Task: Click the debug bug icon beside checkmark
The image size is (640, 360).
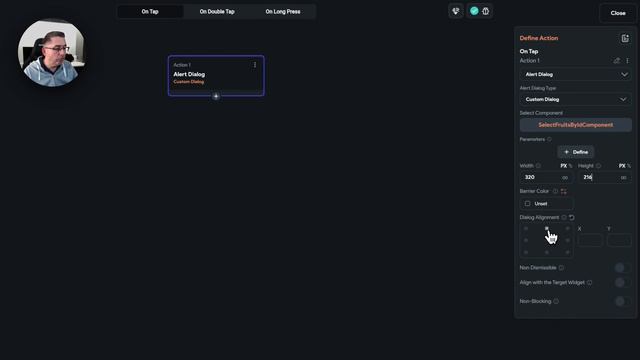Action: coord(485,11)
